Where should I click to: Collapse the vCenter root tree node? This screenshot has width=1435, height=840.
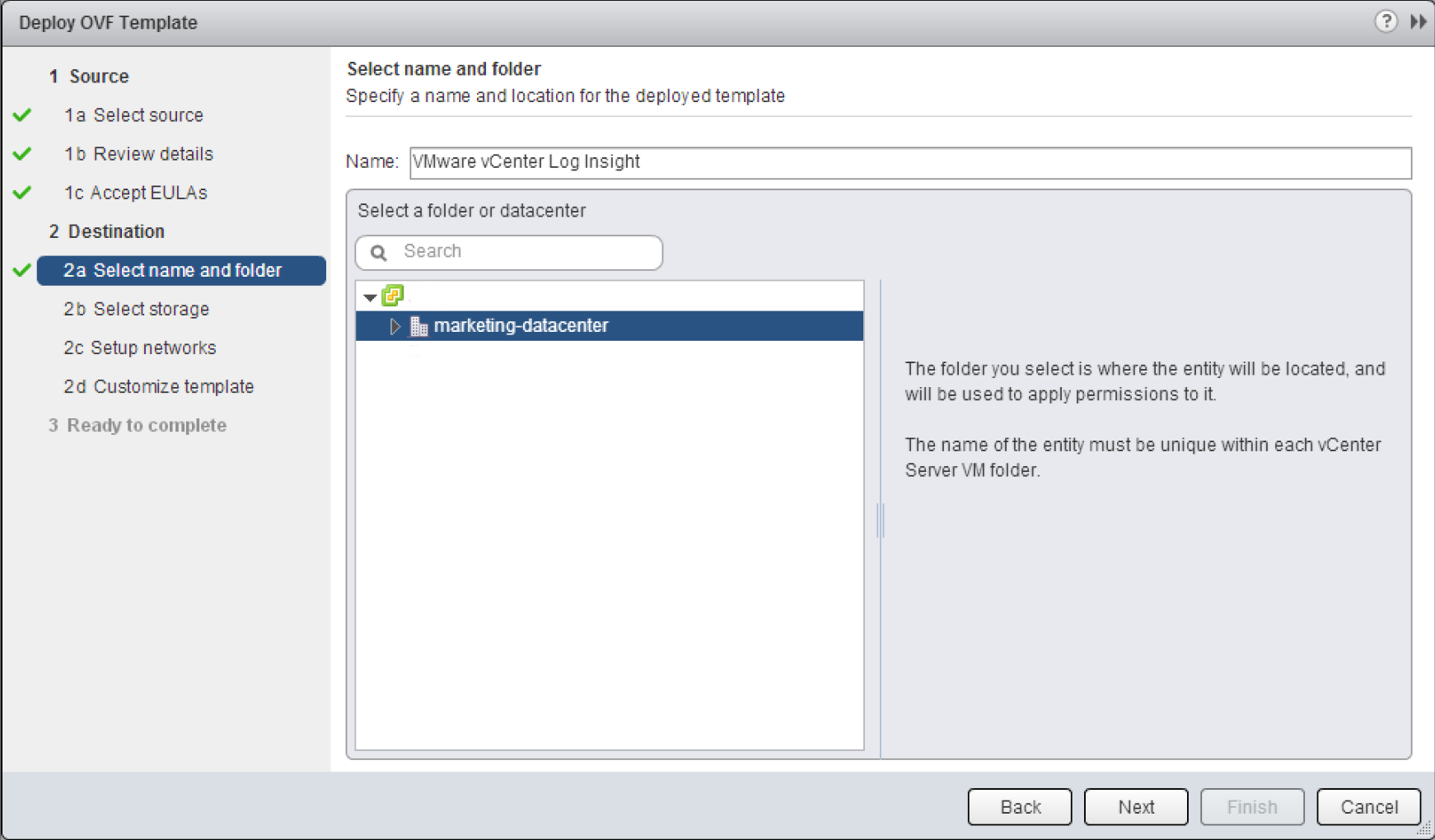point(370,296)
